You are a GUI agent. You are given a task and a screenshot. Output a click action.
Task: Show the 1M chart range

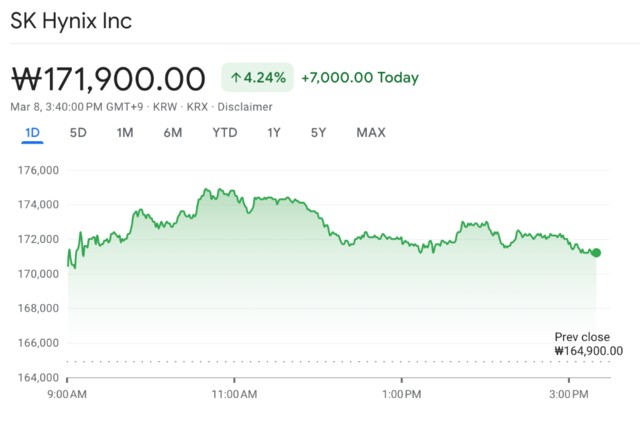click(x=125, y=133)
